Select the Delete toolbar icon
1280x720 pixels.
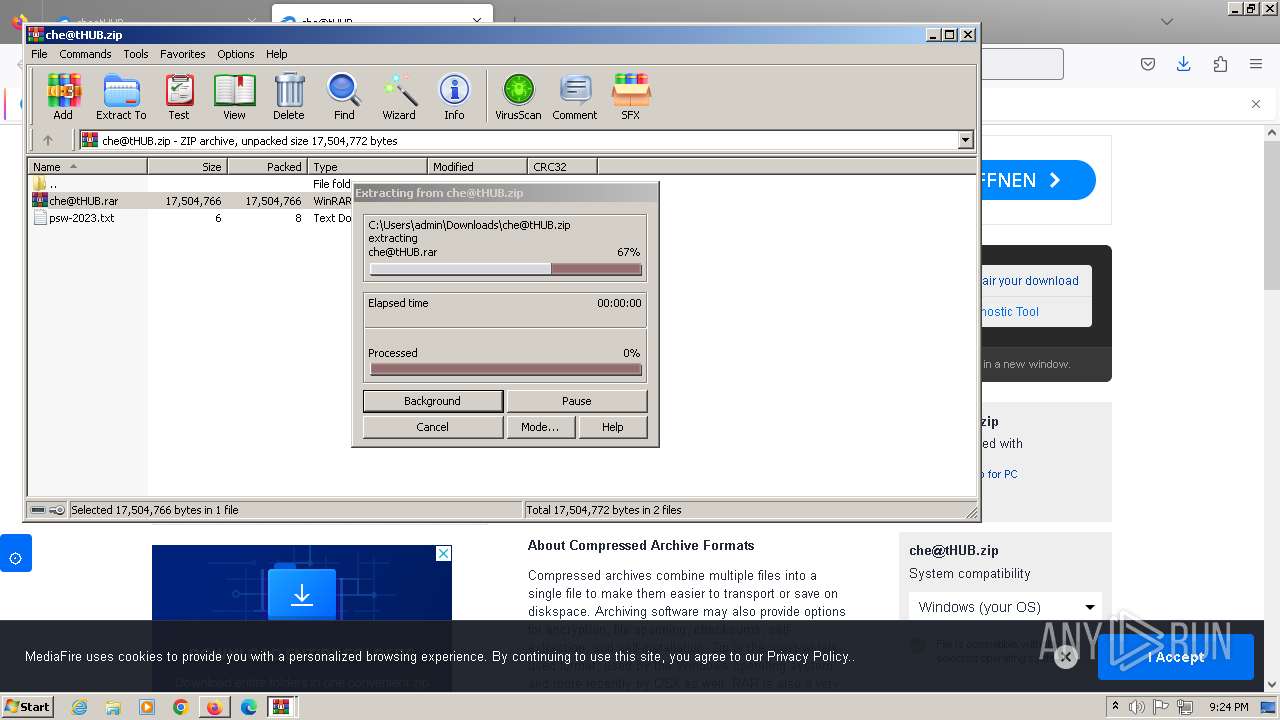pyautogui.click(x=289, y=97)
